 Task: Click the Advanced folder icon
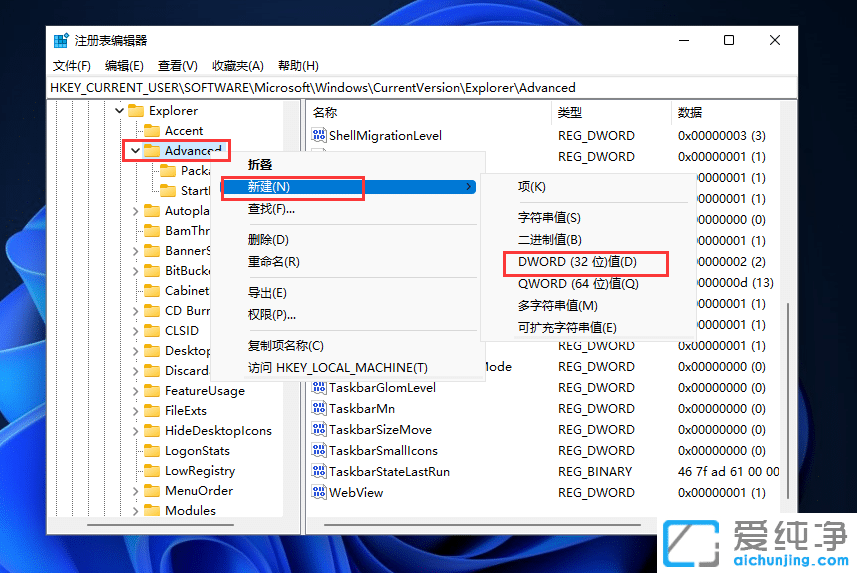point(152,150)
